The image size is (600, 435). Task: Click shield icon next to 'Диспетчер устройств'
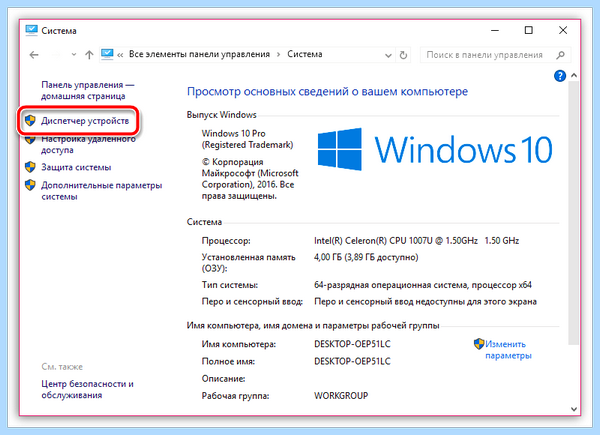click(30, 121)
